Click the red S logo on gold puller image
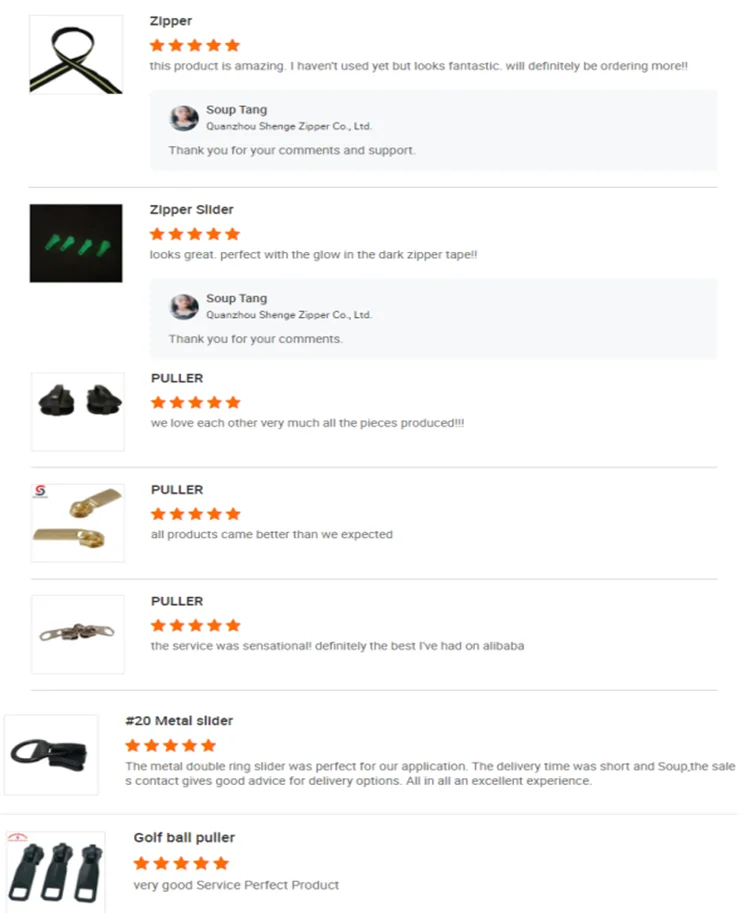This screenshot has height=913, width=750. [40, 491]
